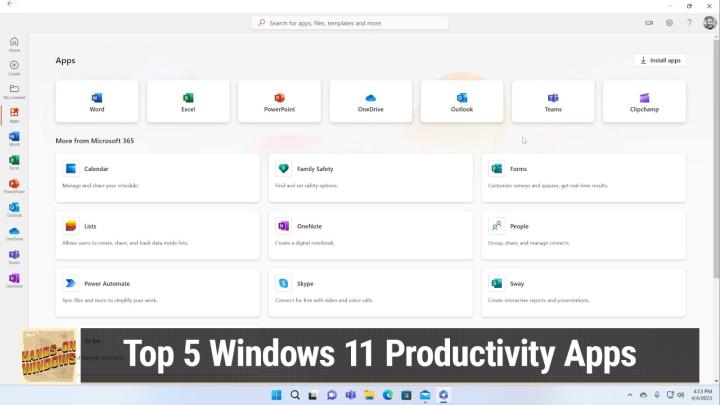Select the Apps sidebar item

pyautogui.click(x=14, y=115)
